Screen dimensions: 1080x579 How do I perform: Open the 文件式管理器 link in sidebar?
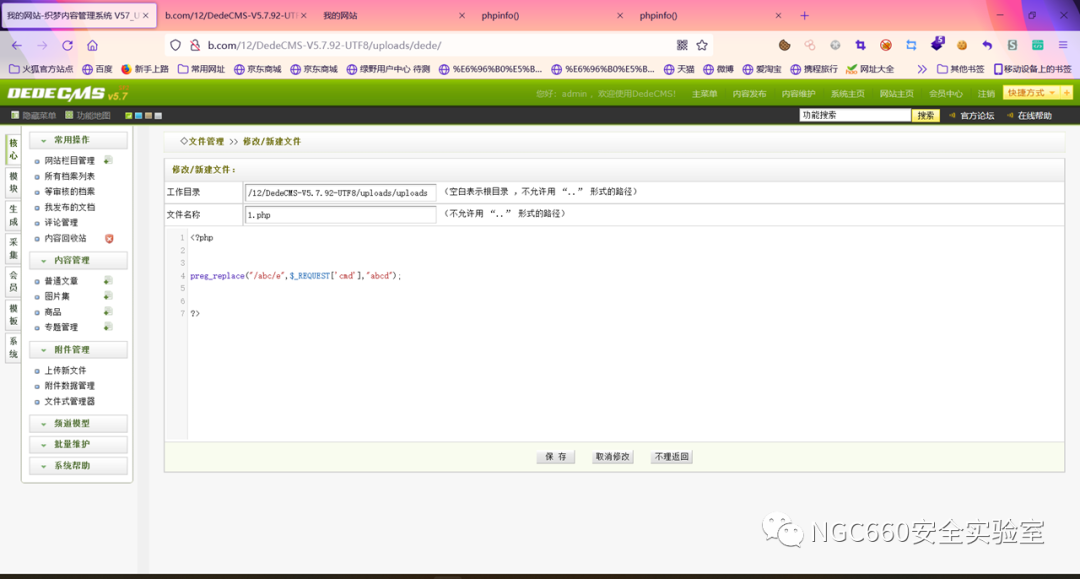70,401
